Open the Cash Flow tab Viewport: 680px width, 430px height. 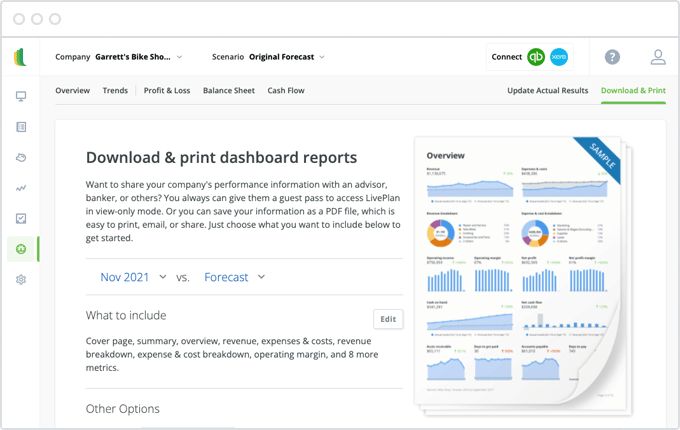286,91
